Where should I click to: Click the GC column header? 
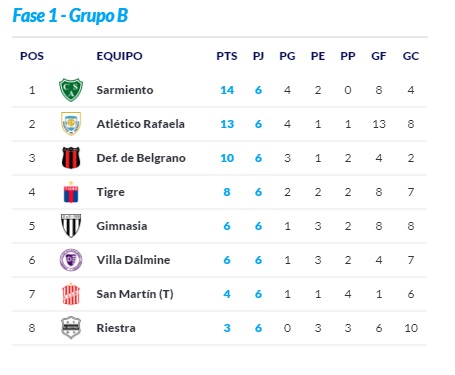tap(411, 56)
